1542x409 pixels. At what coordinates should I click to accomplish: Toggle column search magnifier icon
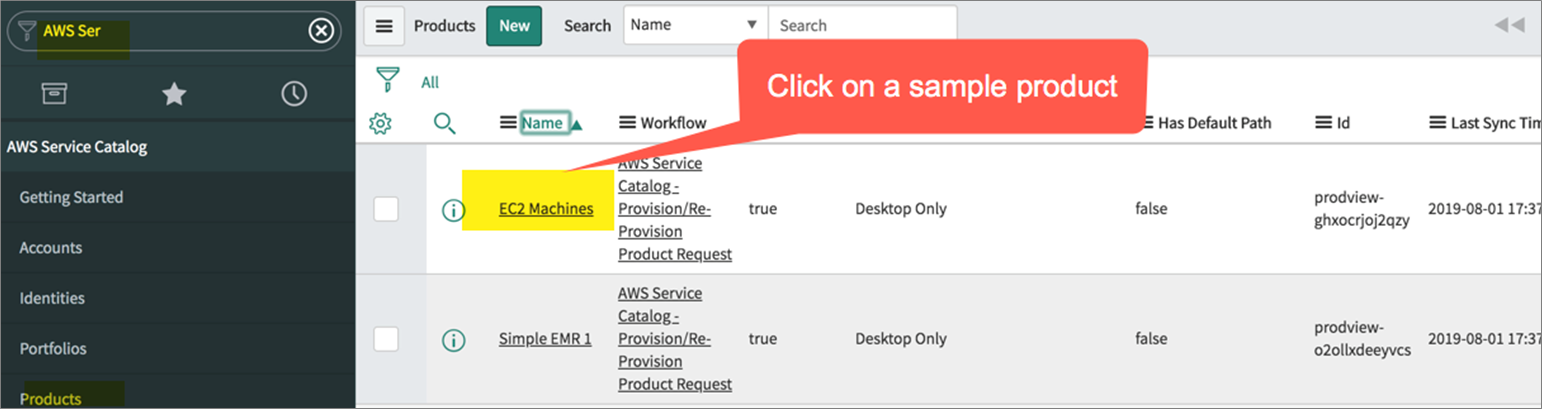pyautogui.click(x=445, y=124)
